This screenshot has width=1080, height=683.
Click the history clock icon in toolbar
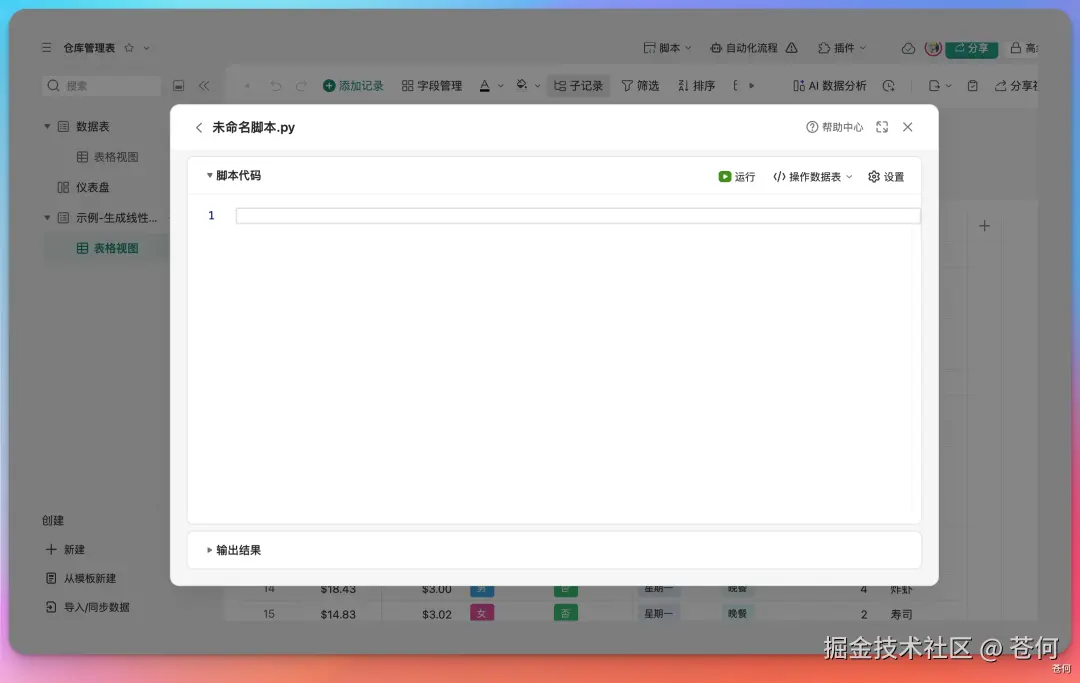889,85
